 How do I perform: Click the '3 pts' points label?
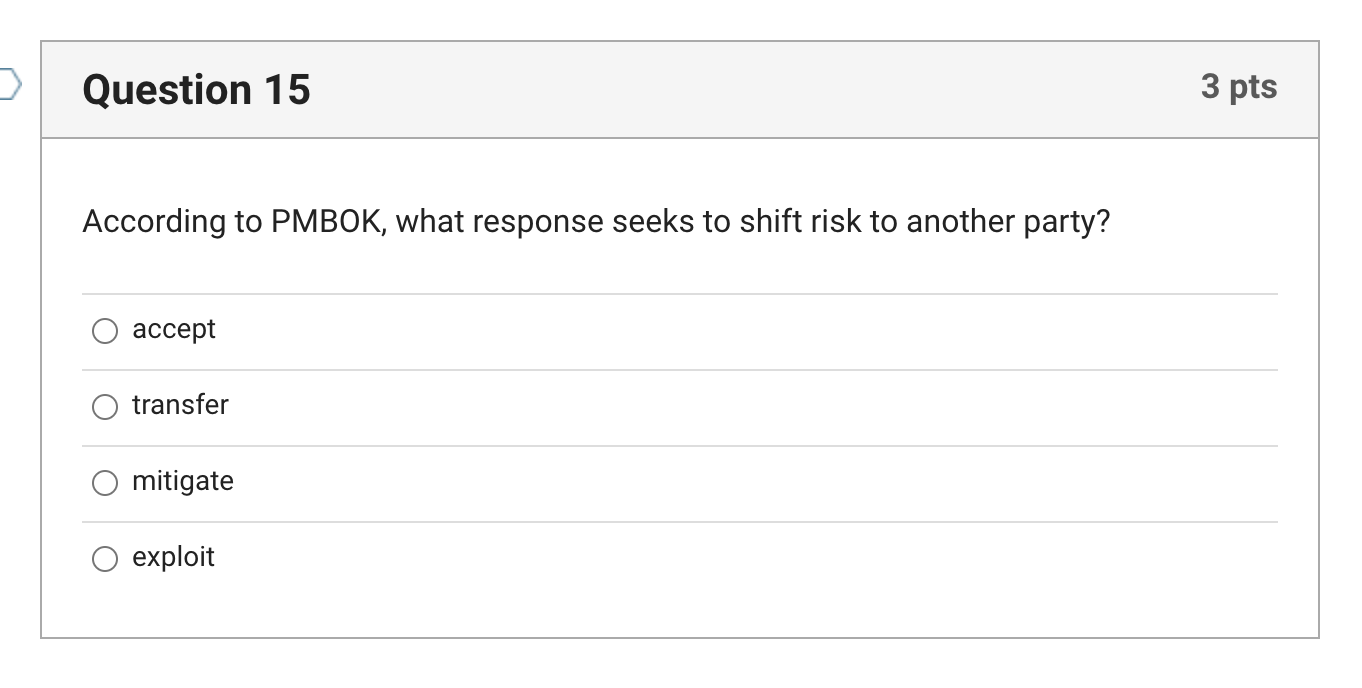(x=1239, y=87)
